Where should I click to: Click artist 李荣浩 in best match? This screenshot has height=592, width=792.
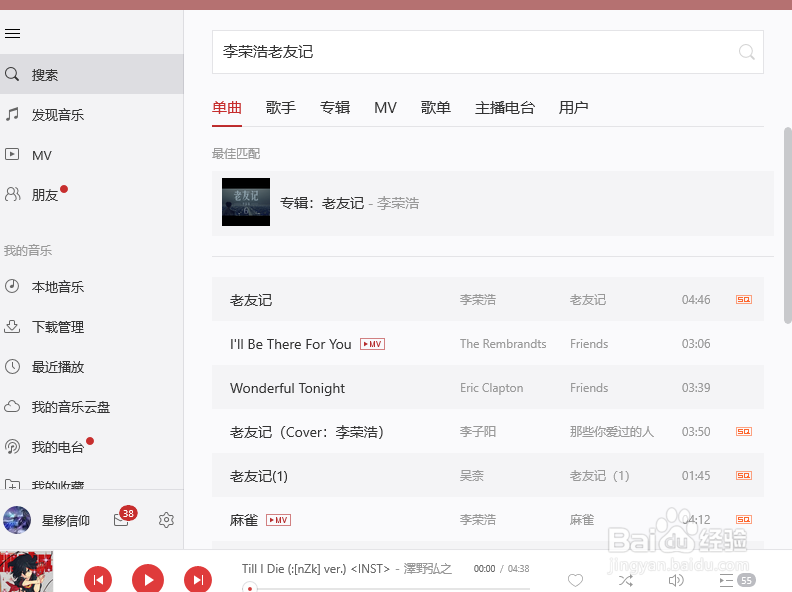398,203
